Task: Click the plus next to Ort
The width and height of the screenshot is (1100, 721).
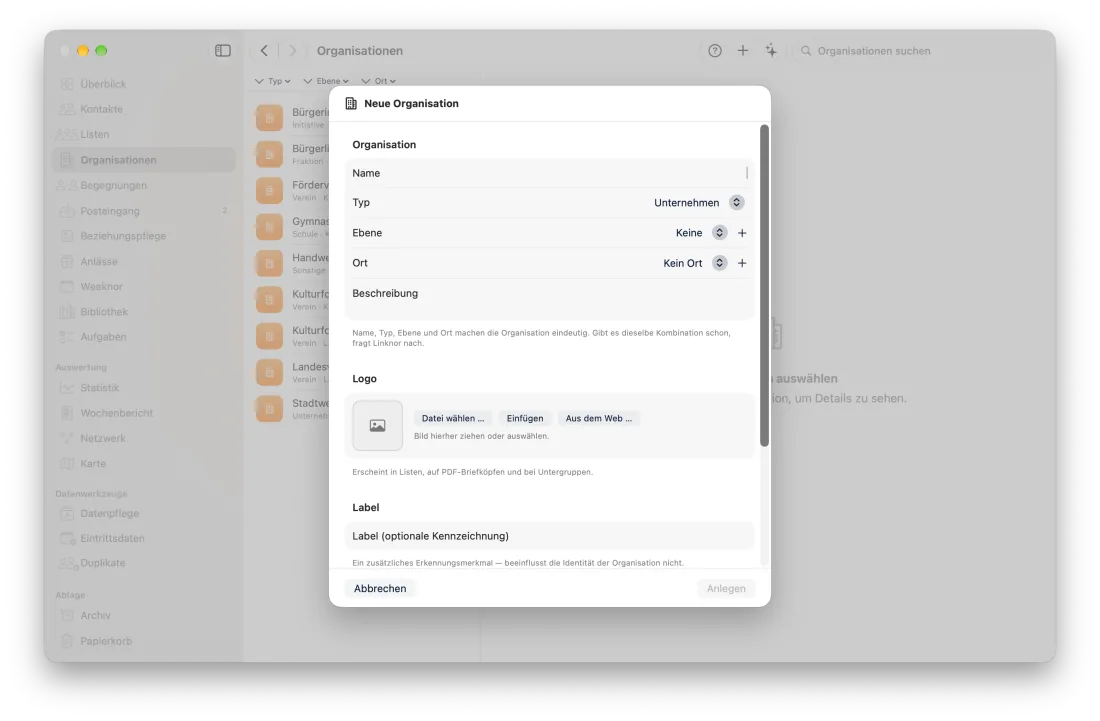Action: click(x=742, y=263)
